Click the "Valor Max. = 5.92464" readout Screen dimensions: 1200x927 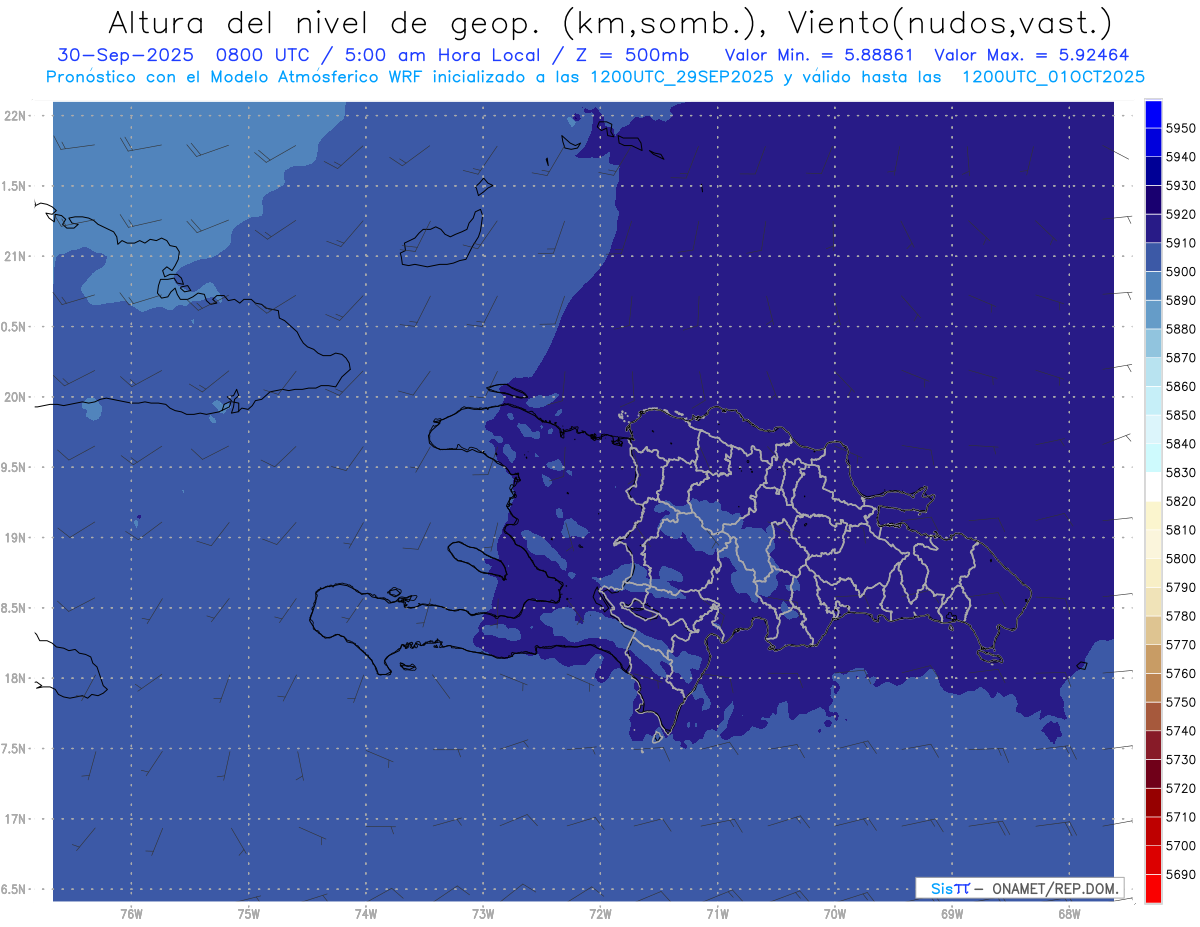click(1032, 55)
